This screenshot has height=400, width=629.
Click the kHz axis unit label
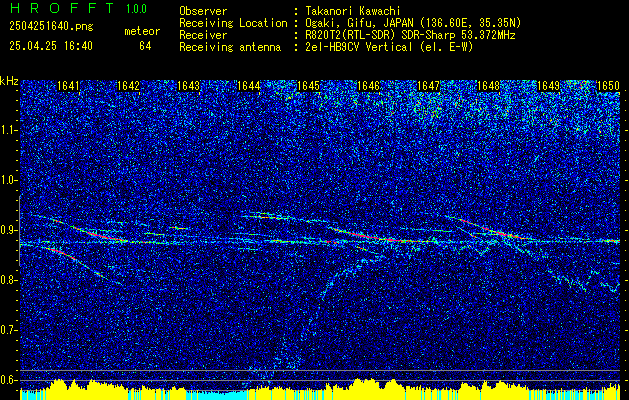pos(9,81)
